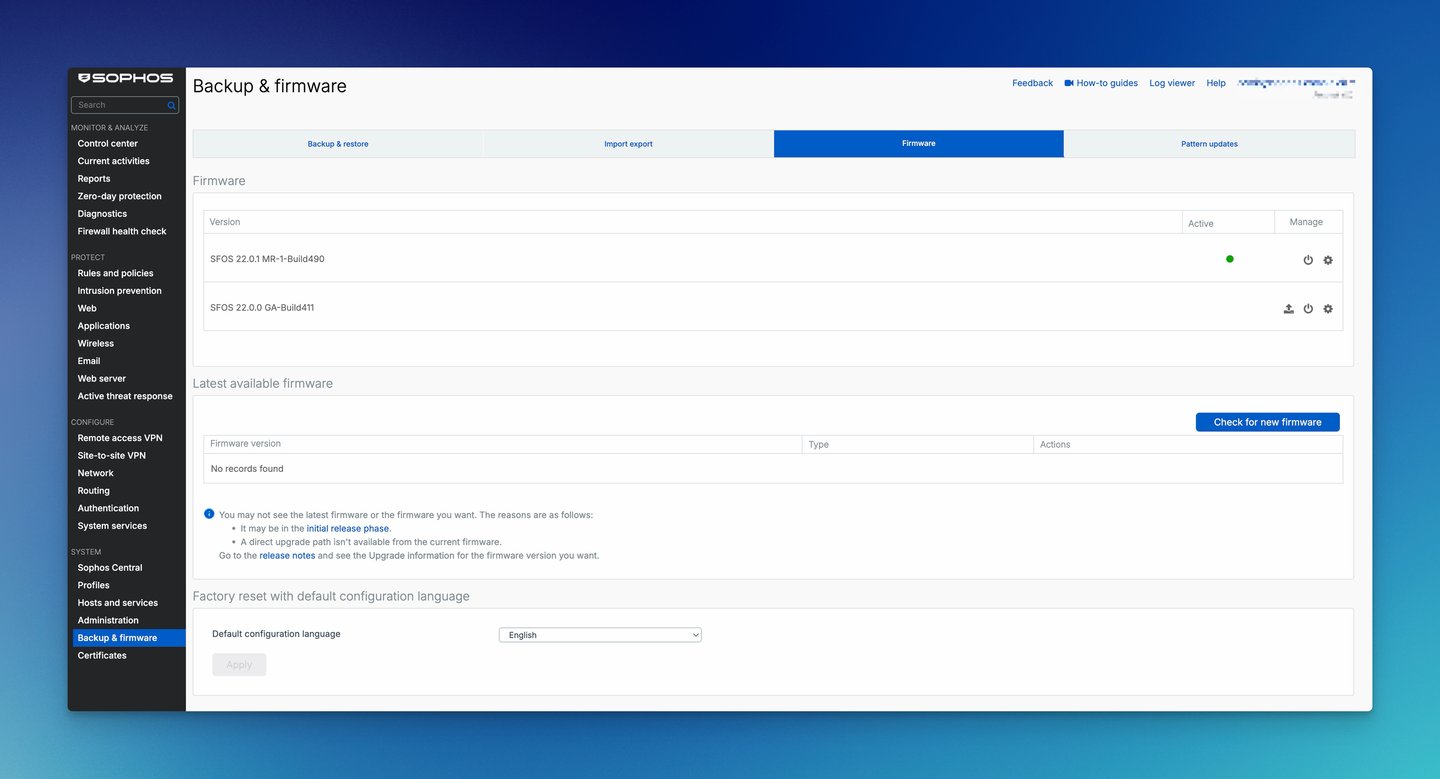Open Authentication in sidebar
Screen dimensions: 1440x779
[108, 508]
